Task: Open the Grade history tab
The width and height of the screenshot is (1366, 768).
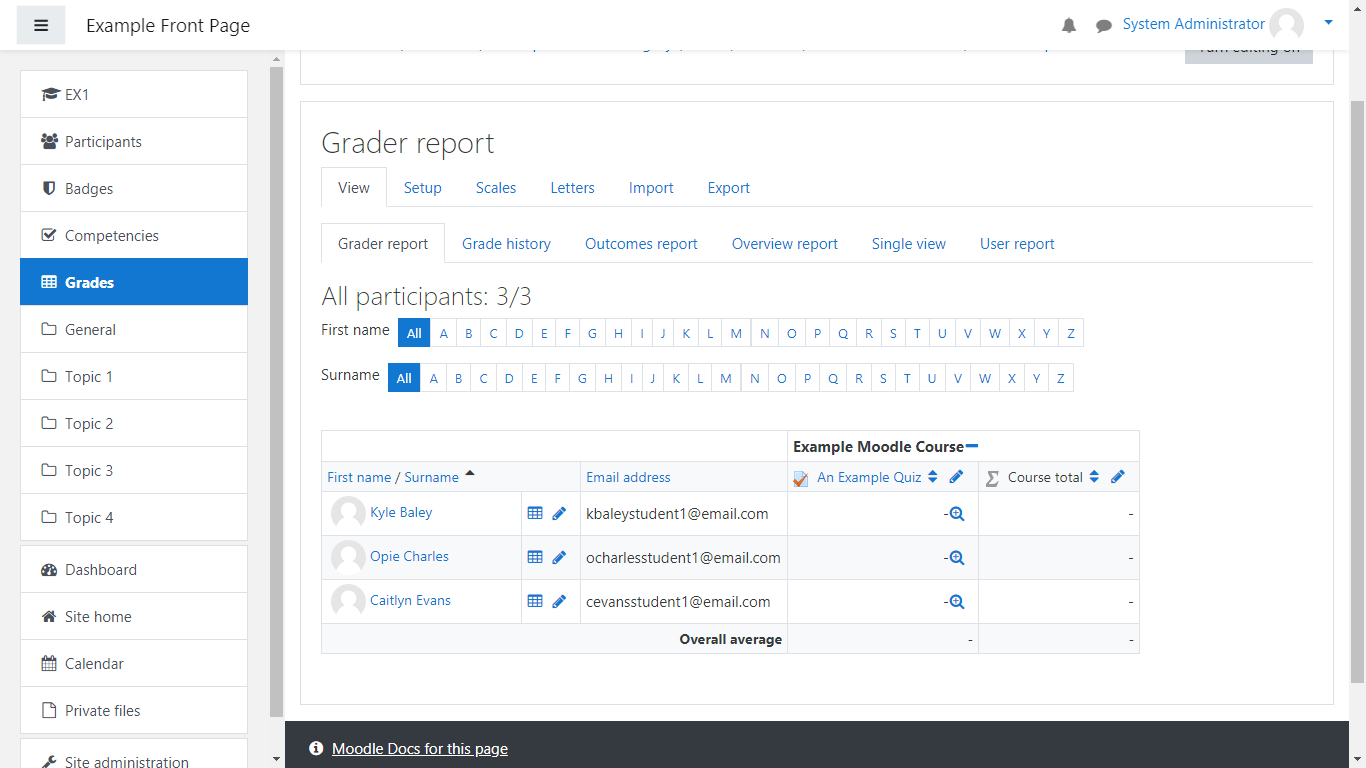Action: 506,244
